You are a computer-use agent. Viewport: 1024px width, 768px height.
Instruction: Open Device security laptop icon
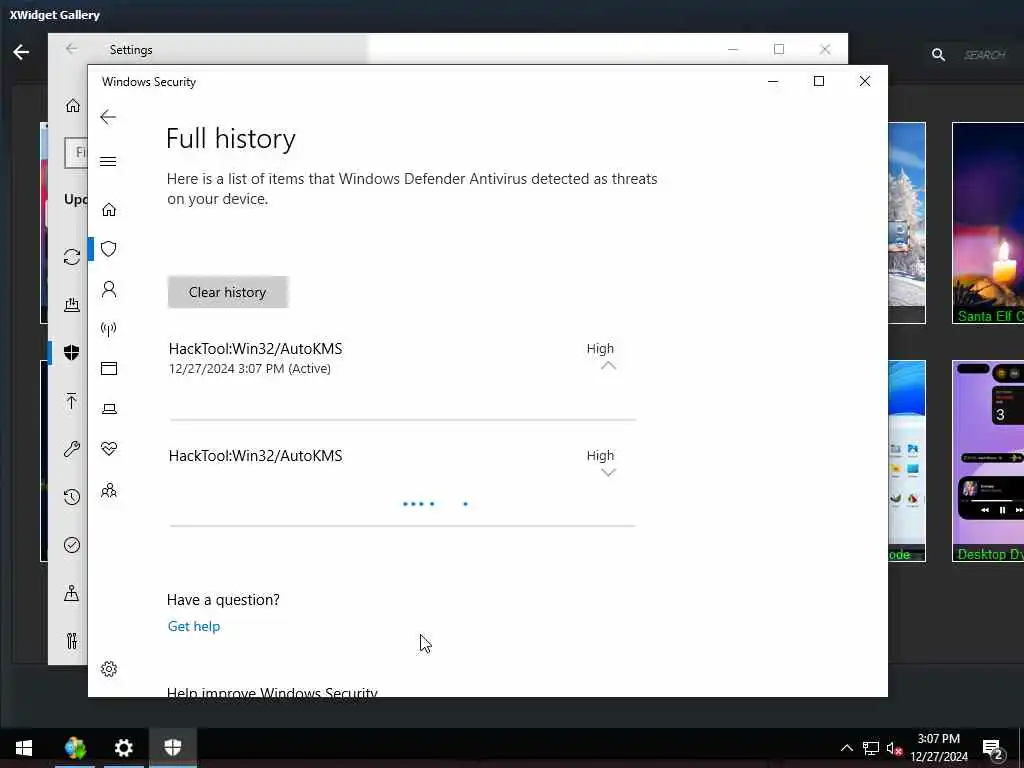coord(109,409)
